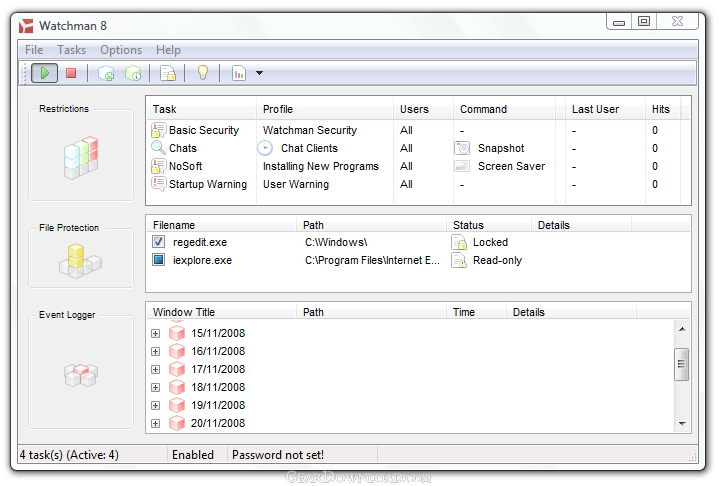This screenshot has width=719, height=486.
Task: Click the Basic Security task icon
Action: pos(158,130)
